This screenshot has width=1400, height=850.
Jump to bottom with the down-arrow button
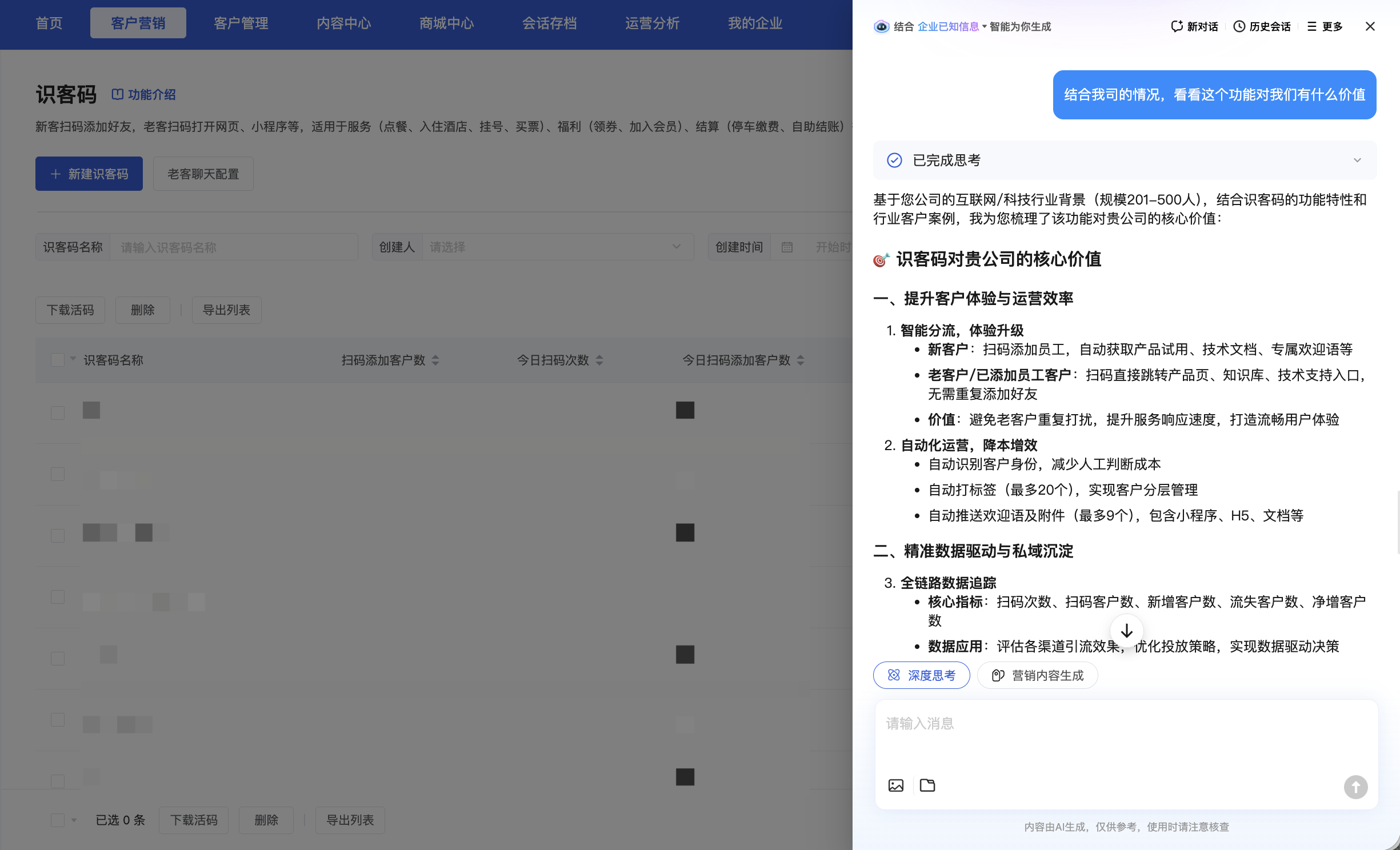click(x=1126, y=631)
